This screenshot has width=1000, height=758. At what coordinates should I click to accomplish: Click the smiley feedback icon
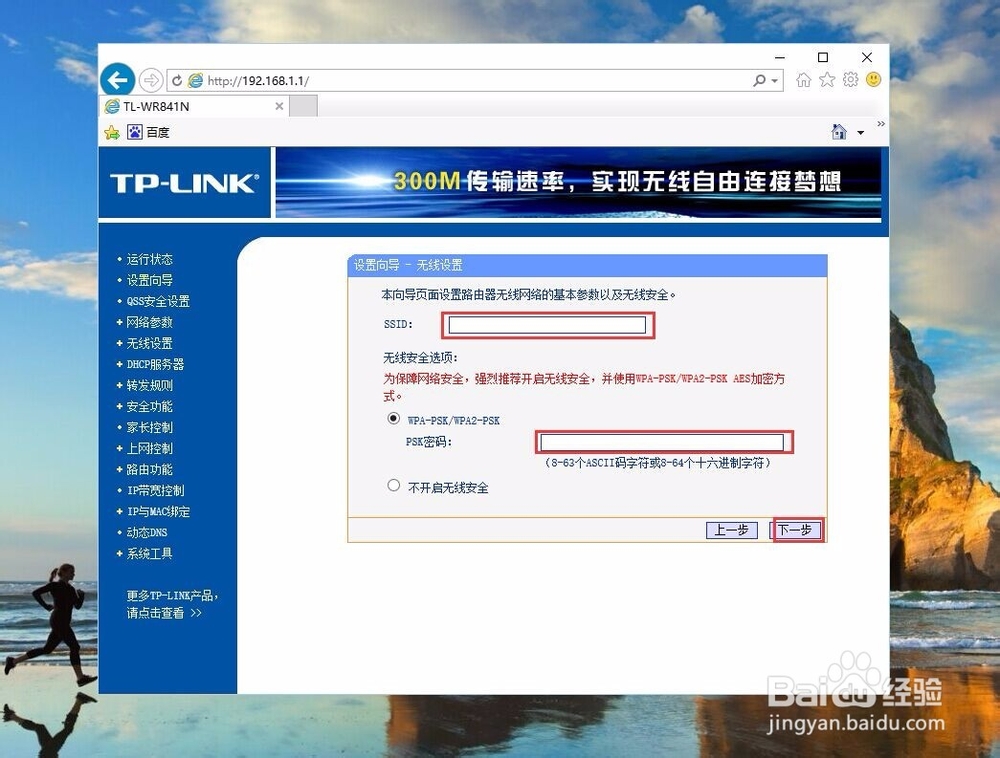[x=874, y=79]
